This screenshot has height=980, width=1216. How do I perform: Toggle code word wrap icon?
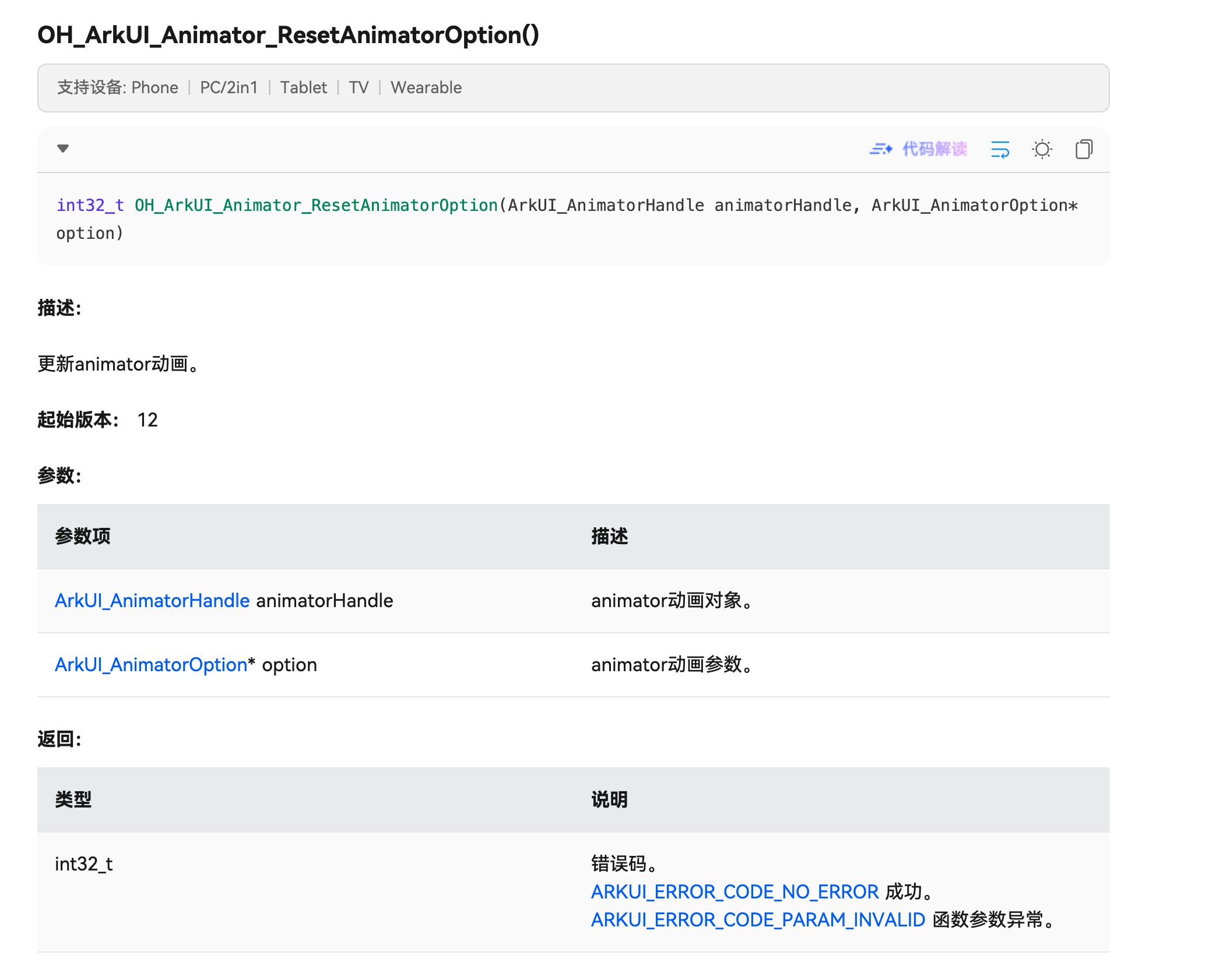tap(1000, 149)
